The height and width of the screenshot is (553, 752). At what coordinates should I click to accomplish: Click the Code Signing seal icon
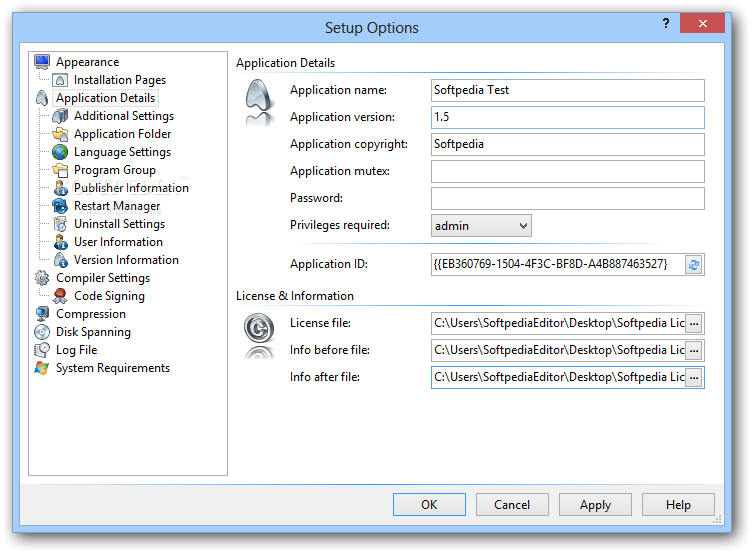click(60, 295)
